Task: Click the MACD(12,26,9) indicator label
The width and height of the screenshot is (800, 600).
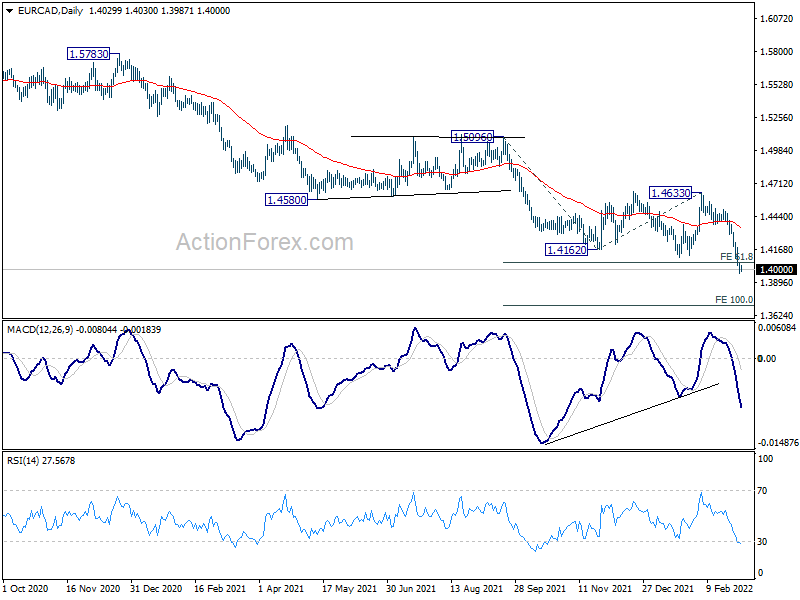Action: 40,330
